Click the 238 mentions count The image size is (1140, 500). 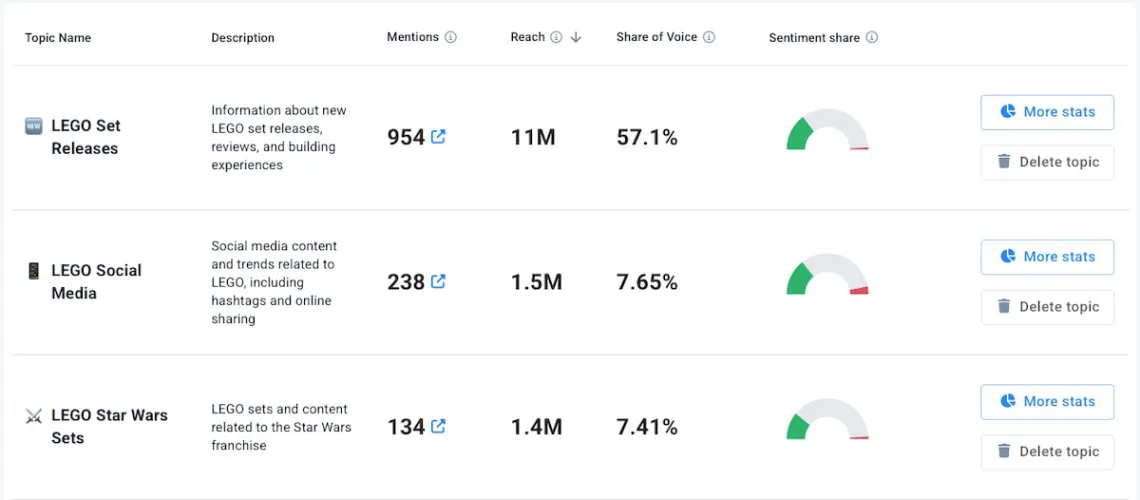click(406, 281)
